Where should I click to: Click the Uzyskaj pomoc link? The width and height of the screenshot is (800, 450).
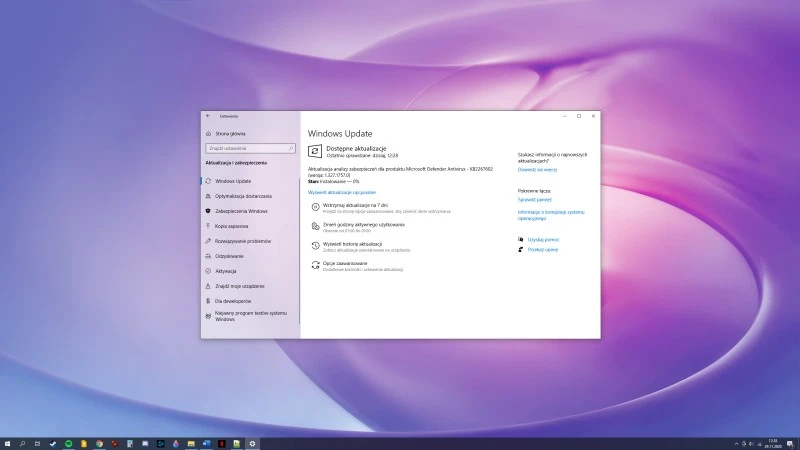click(543, 240)
